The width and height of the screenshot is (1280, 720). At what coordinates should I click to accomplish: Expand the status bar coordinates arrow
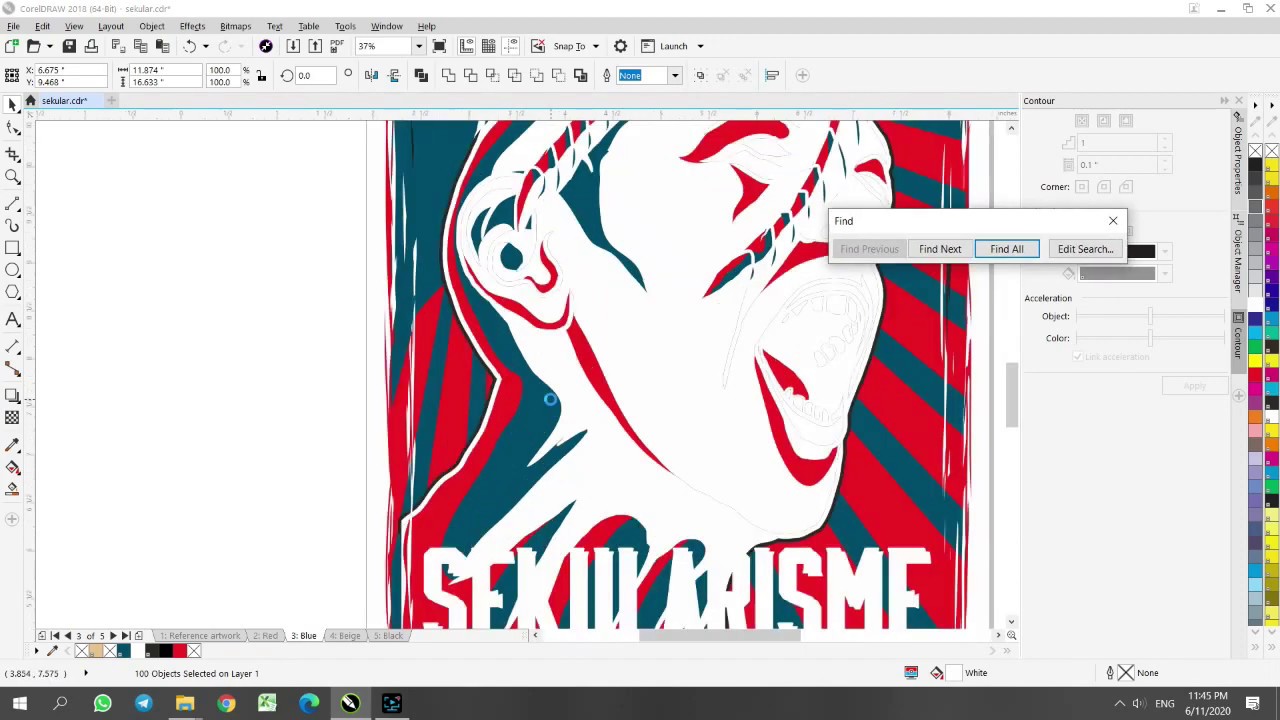(x=85, y=673)
